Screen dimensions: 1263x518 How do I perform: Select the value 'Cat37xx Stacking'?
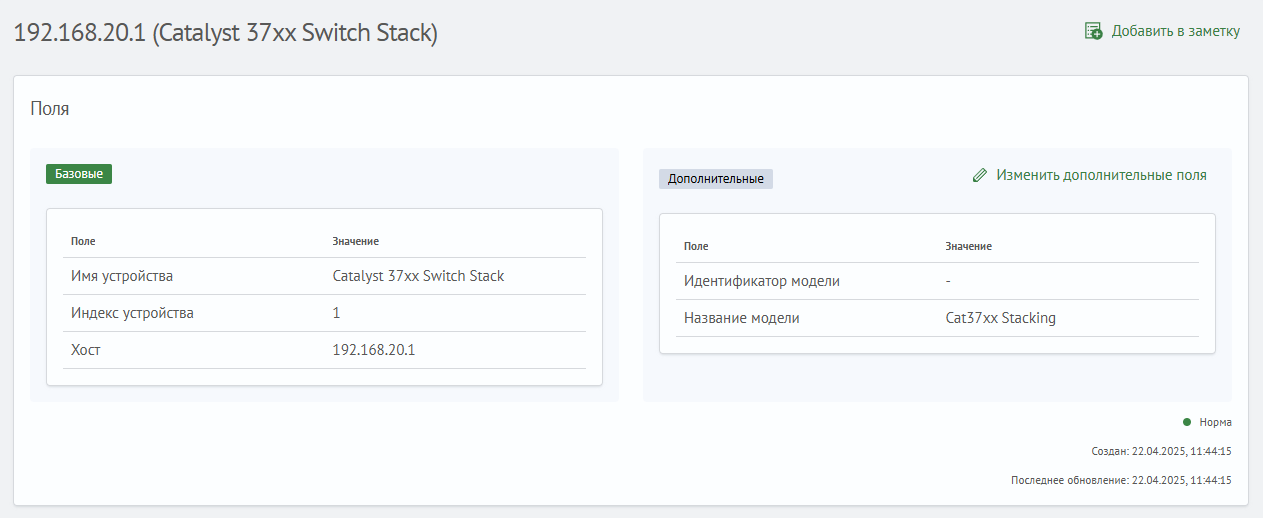[x=1001, y=318]
